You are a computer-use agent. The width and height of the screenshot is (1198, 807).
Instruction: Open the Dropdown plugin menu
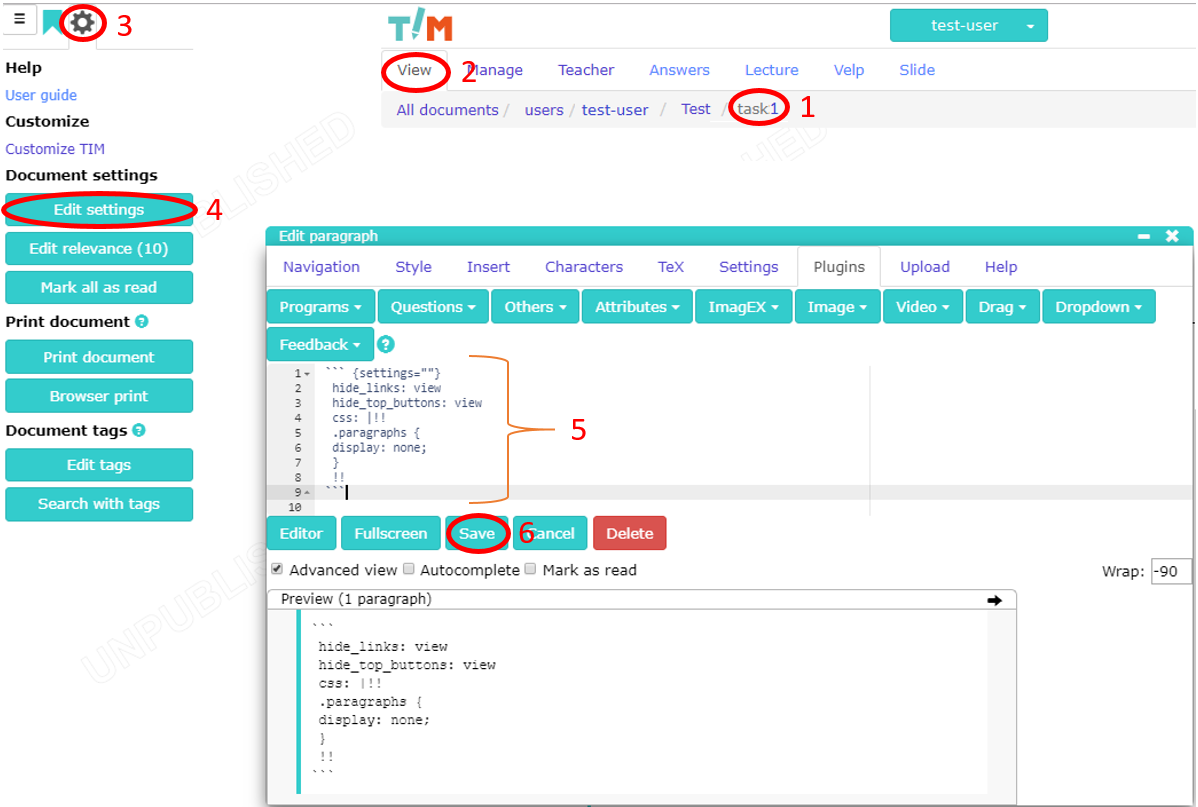pos(1099,306)
